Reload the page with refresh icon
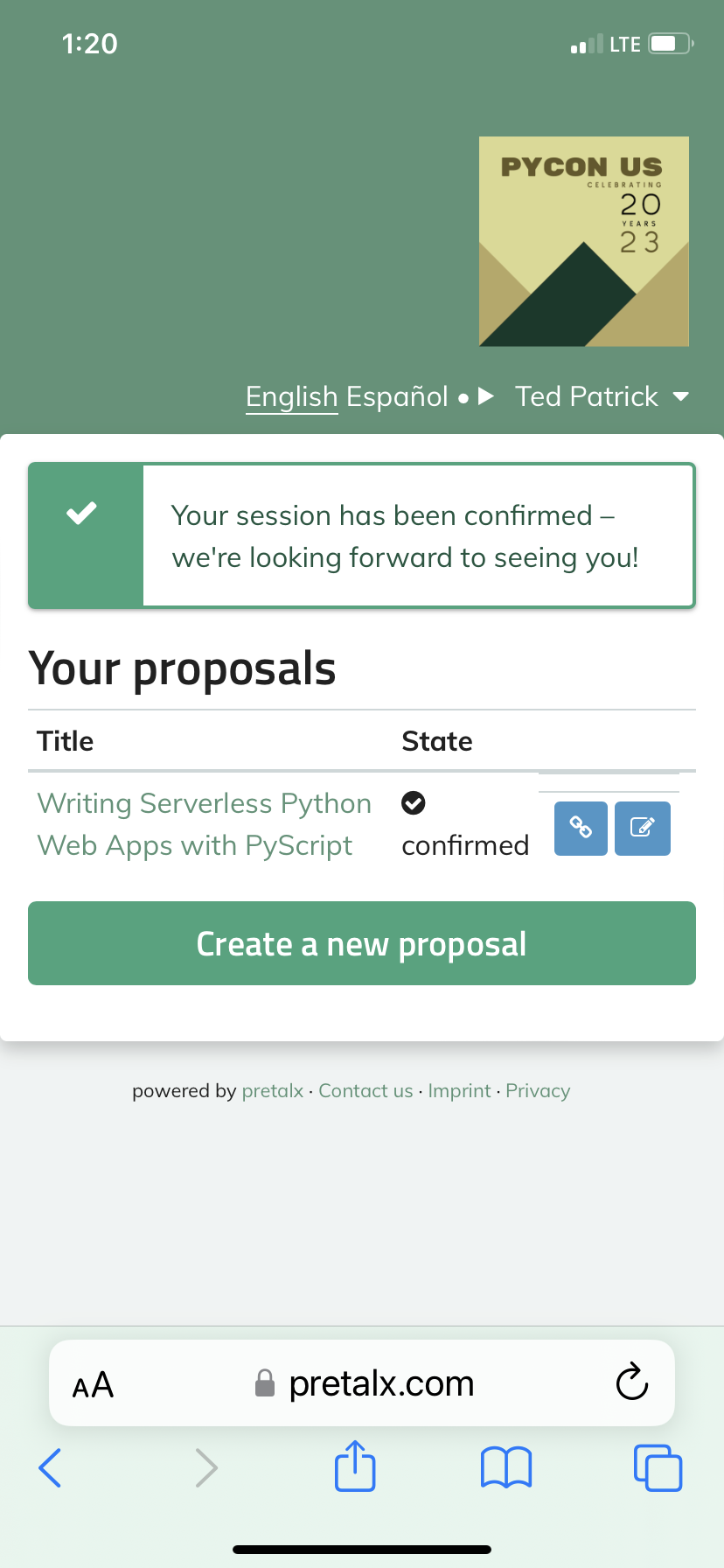This screenshot has height=1568, width=724. coord(631,1382)
